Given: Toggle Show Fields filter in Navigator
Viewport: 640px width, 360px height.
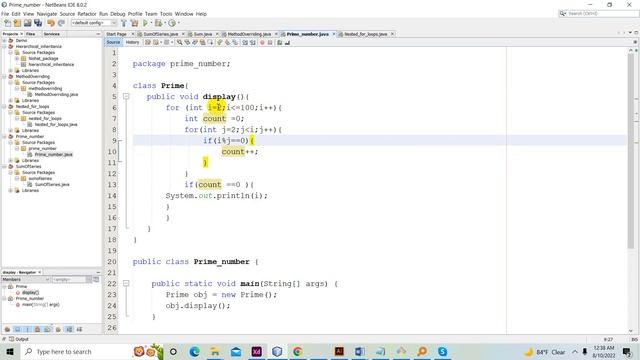Looking at the screenshot, I should 18,329.
